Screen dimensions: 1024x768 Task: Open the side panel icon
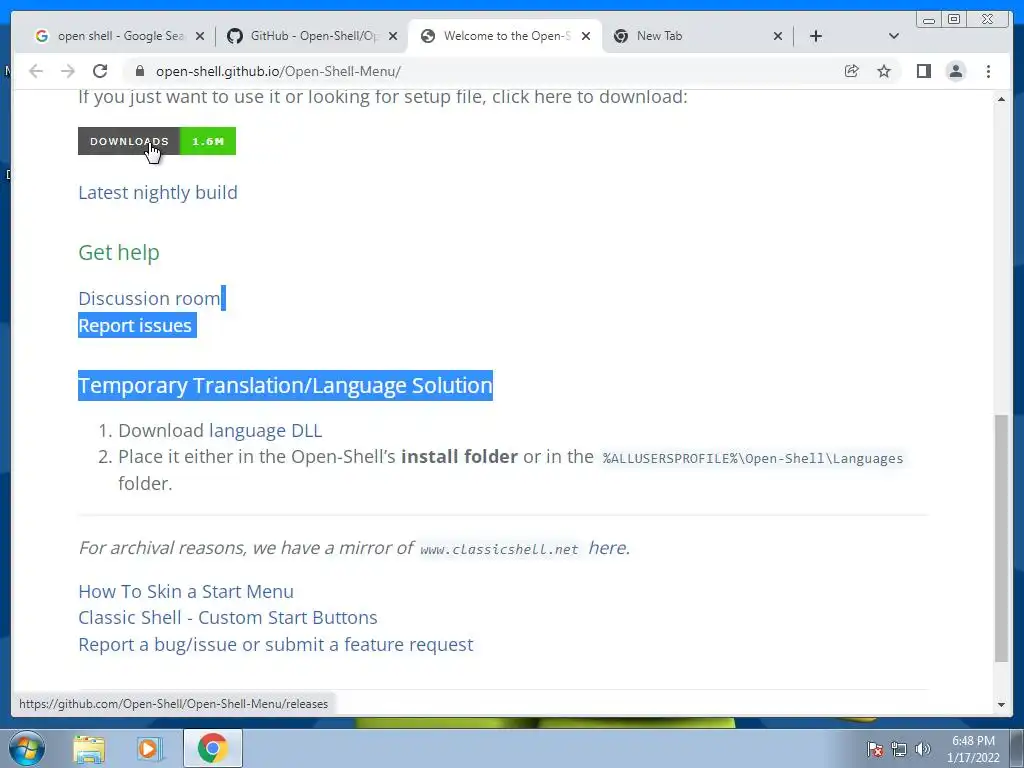tap(923, 71)
